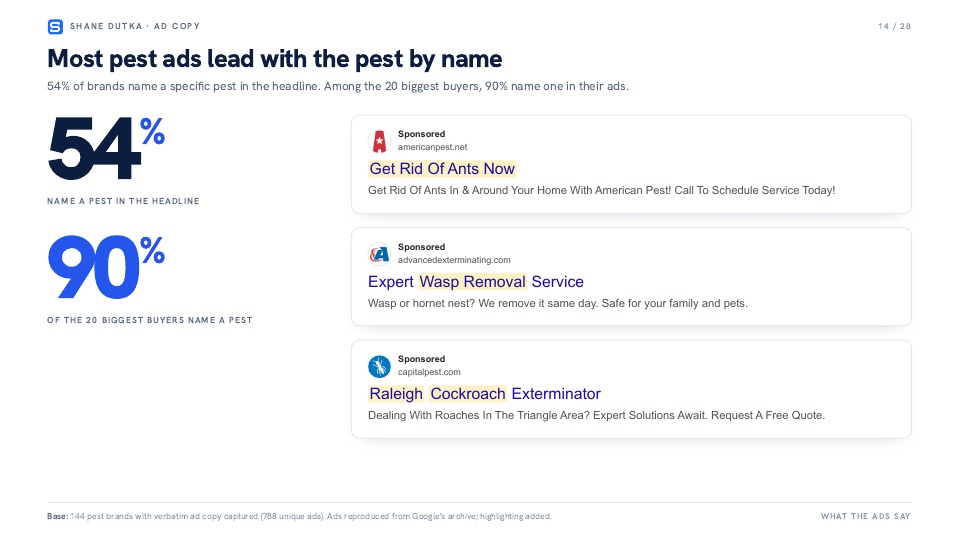960x540 pixels.
Task: Click the 'Sponsored' label above americanpest.net
Action: (x=421, y=134)
